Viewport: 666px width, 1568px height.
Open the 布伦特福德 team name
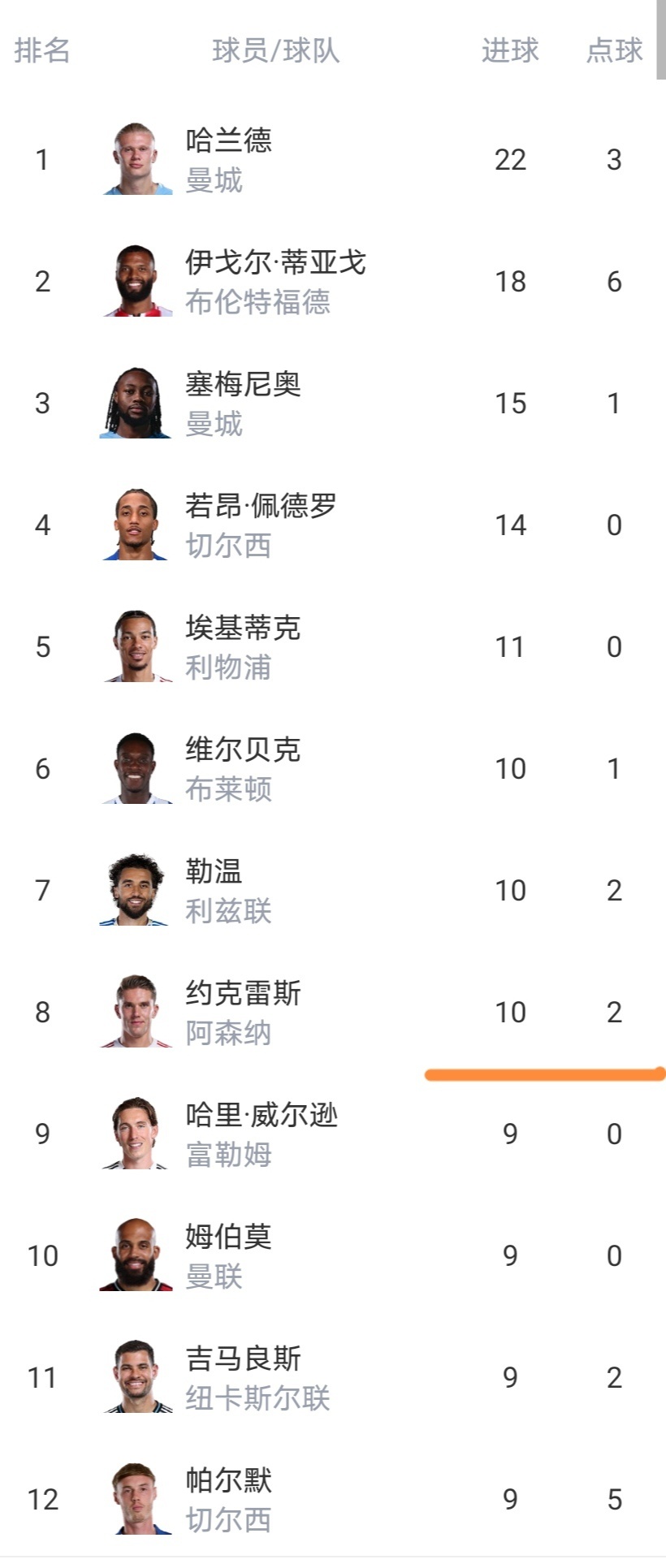(257, 302)
